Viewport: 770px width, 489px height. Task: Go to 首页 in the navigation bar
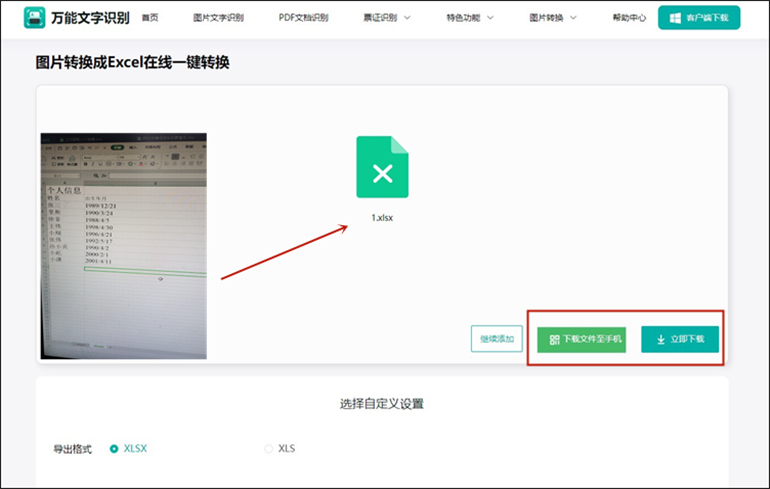150,18
